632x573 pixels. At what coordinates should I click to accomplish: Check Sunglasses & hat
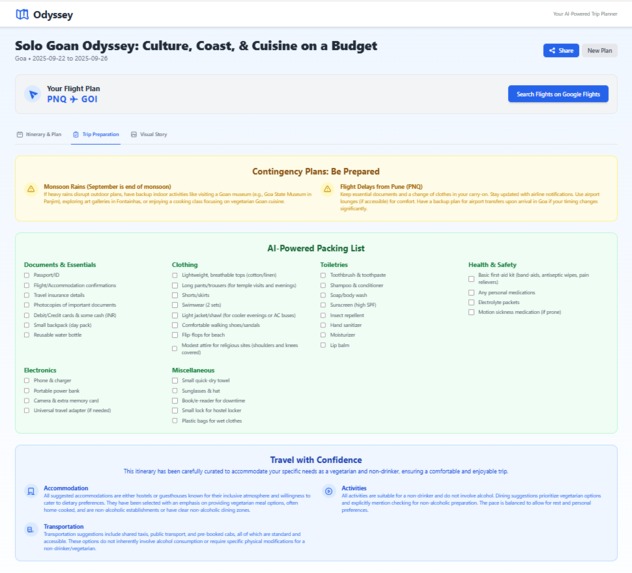[x=175, y=391]
